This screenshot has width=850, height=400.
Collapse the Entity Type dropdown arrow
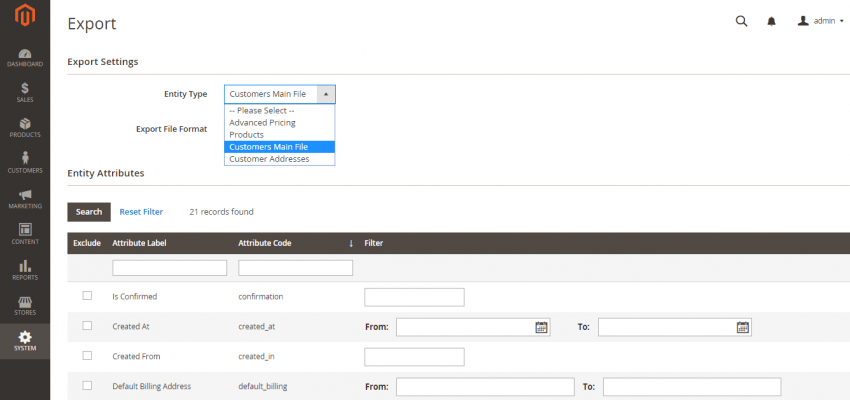coord(326,94)
